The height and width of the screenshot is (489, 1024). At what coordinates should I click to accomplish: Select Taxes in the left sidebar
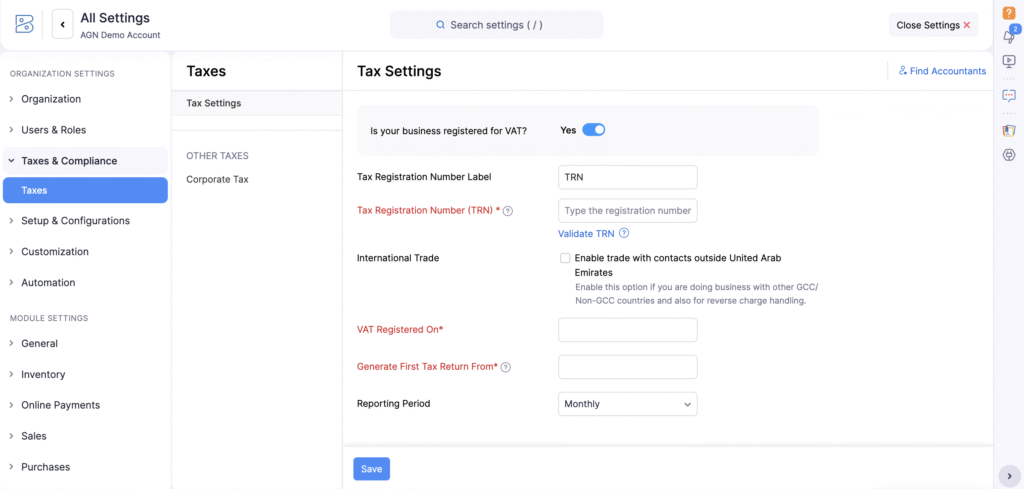pyautogui.click(x=85, y=190)
